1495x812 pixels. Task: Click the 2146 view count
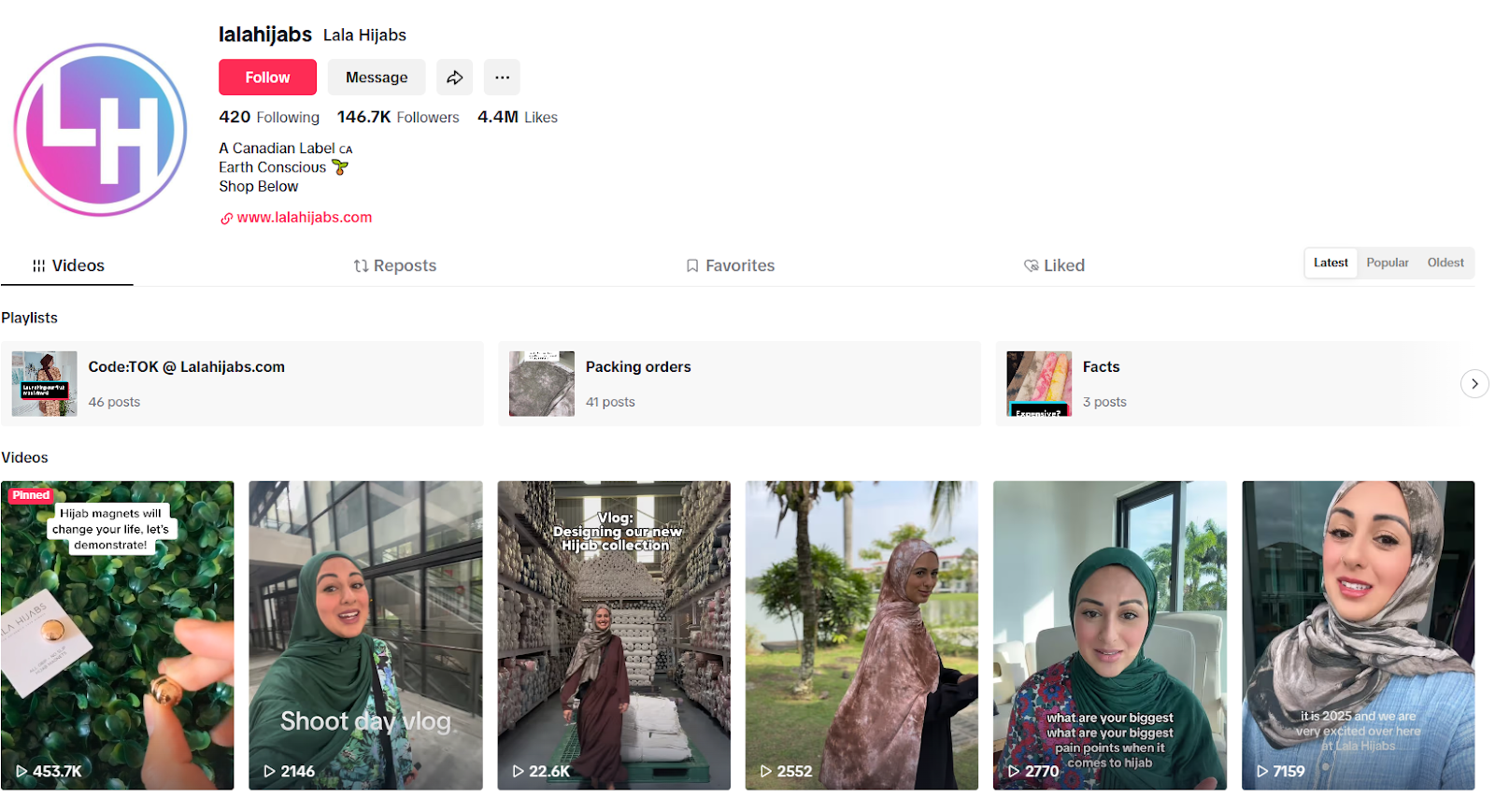[298, 772]
